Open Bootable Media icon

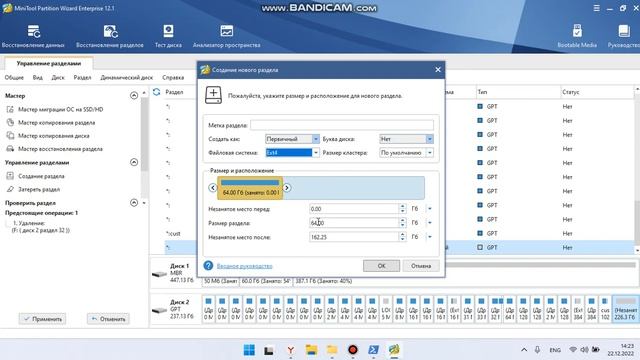(x=577, y=31)
